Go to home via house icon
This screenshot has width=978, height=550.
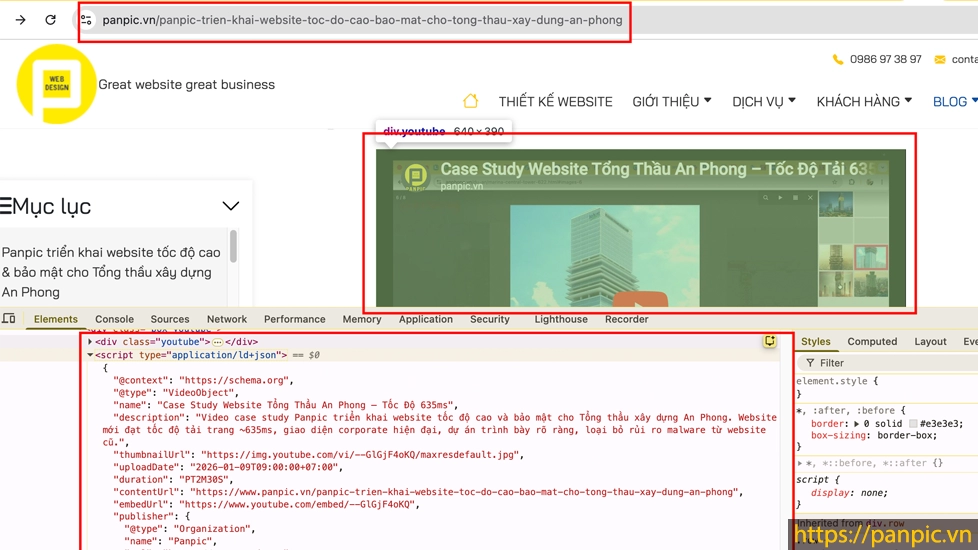(x=470, y=100)
